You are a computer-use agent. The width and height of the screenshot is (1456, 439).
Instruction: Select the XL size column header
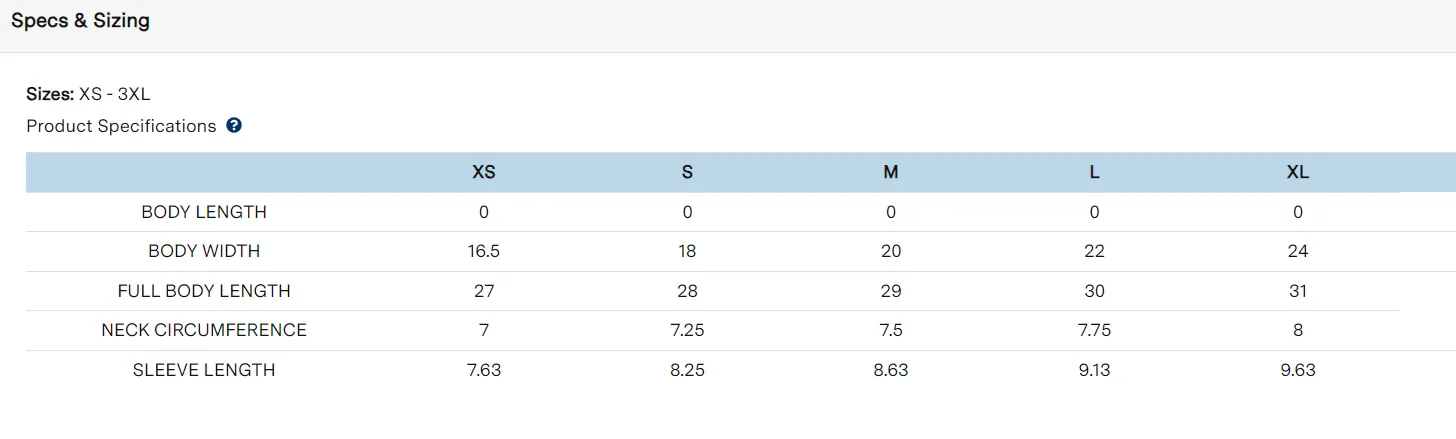[1298, 172]
